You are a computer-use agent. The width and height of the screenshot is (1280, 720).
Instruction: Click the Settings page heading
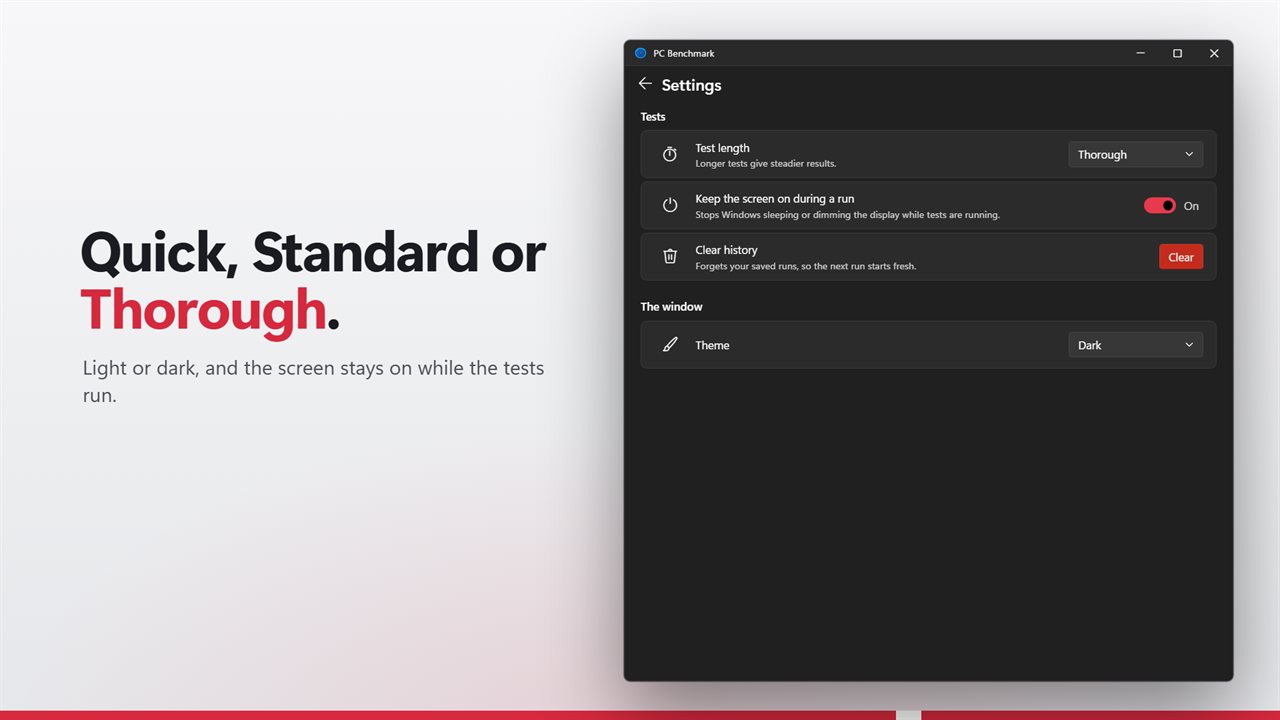click(691, 85)
